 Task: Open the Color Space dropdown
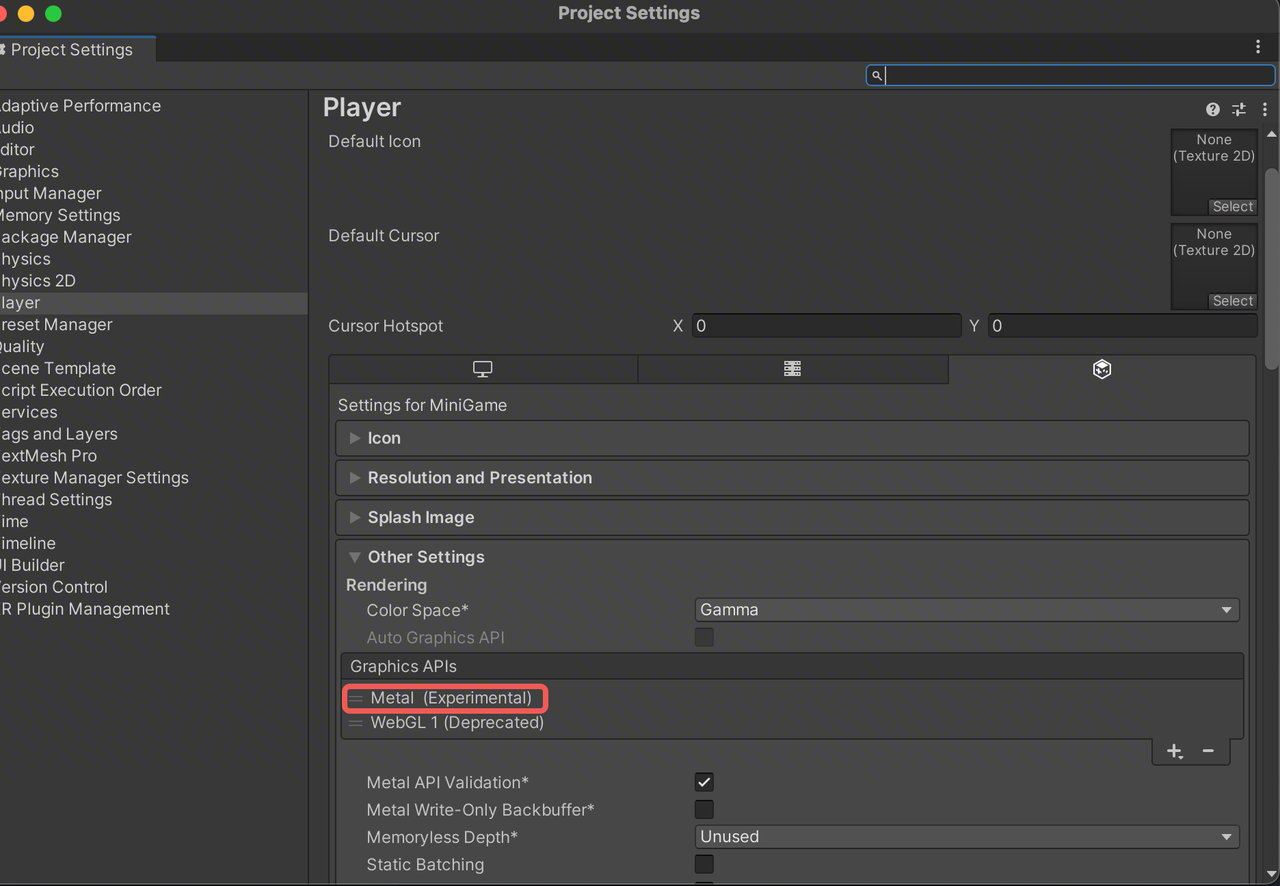[x=966, y=610]
